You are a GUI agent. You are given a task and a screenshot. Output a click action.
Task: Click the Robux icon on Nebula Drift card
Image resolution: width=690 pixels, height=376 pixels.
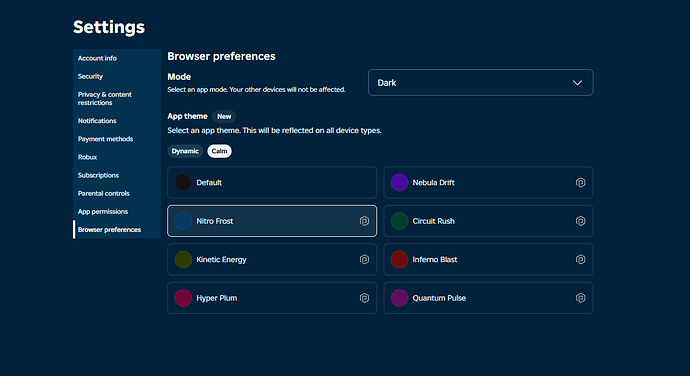580,182
